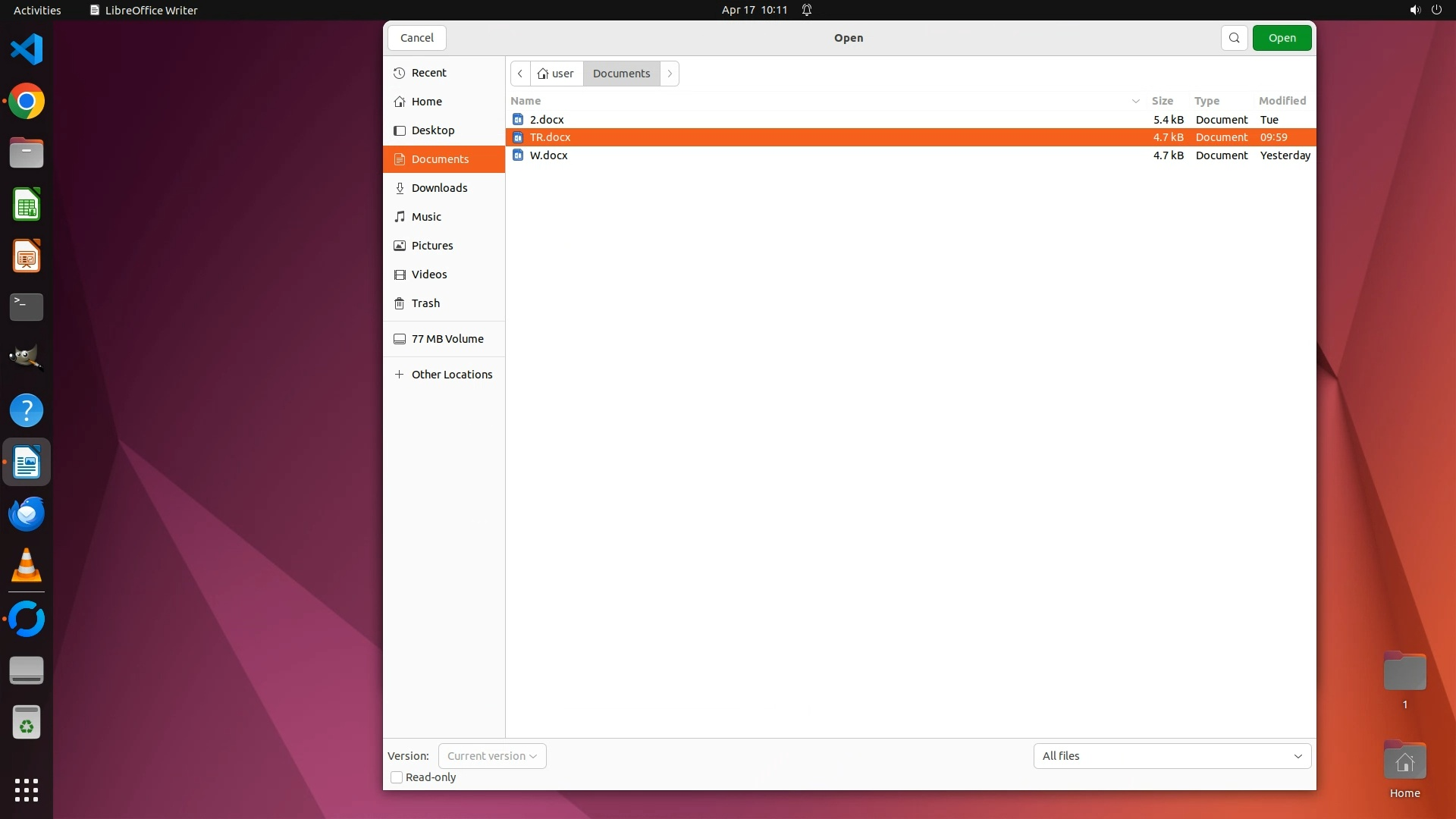Select the 2.docx file row
This screenshot has height=819, width=1456.
[x=547, y=120]
